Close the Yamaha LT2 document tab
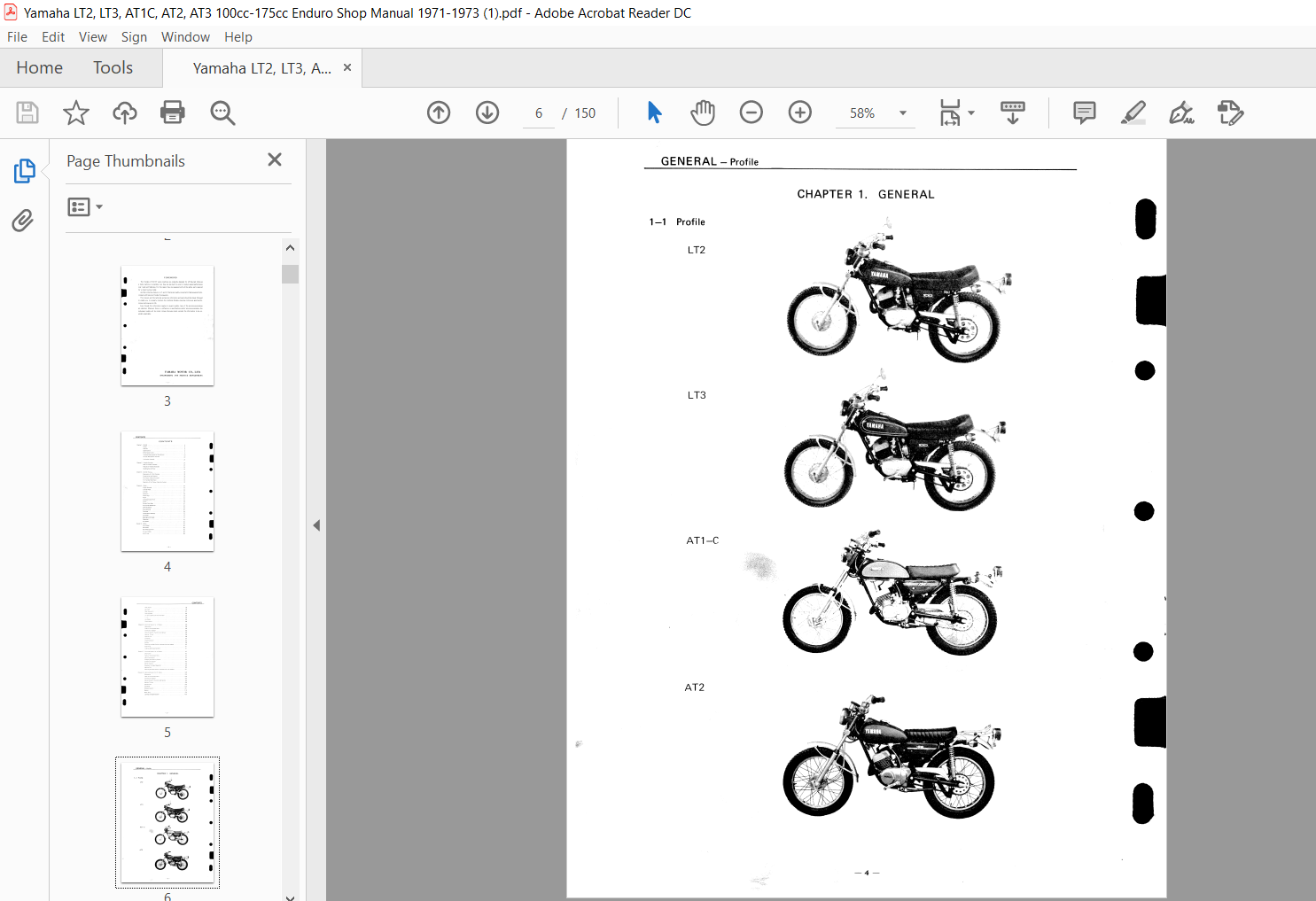This screenshot has width=1316, height=901. tap(347, 67)
